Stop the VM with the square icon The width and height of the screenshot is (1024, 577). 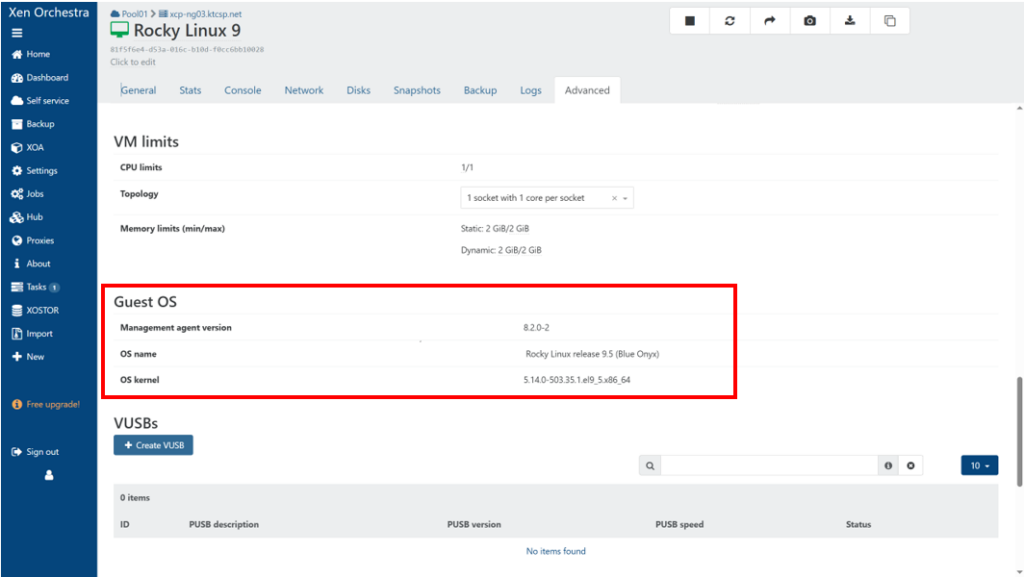click(690, 21)
